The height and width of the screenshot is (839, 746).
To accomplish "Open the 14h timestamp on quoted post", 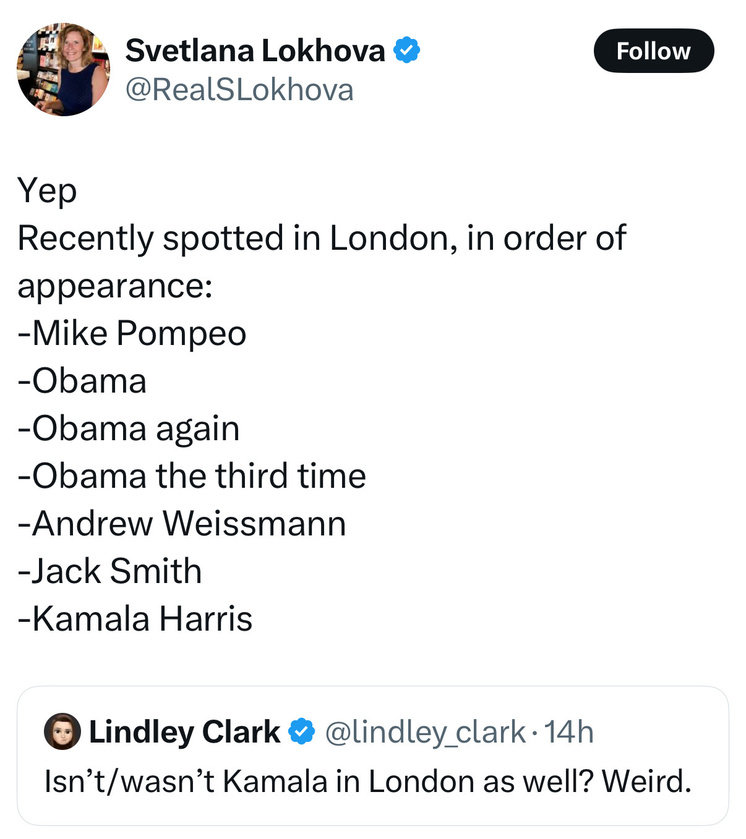I will [x=570, y=733].
